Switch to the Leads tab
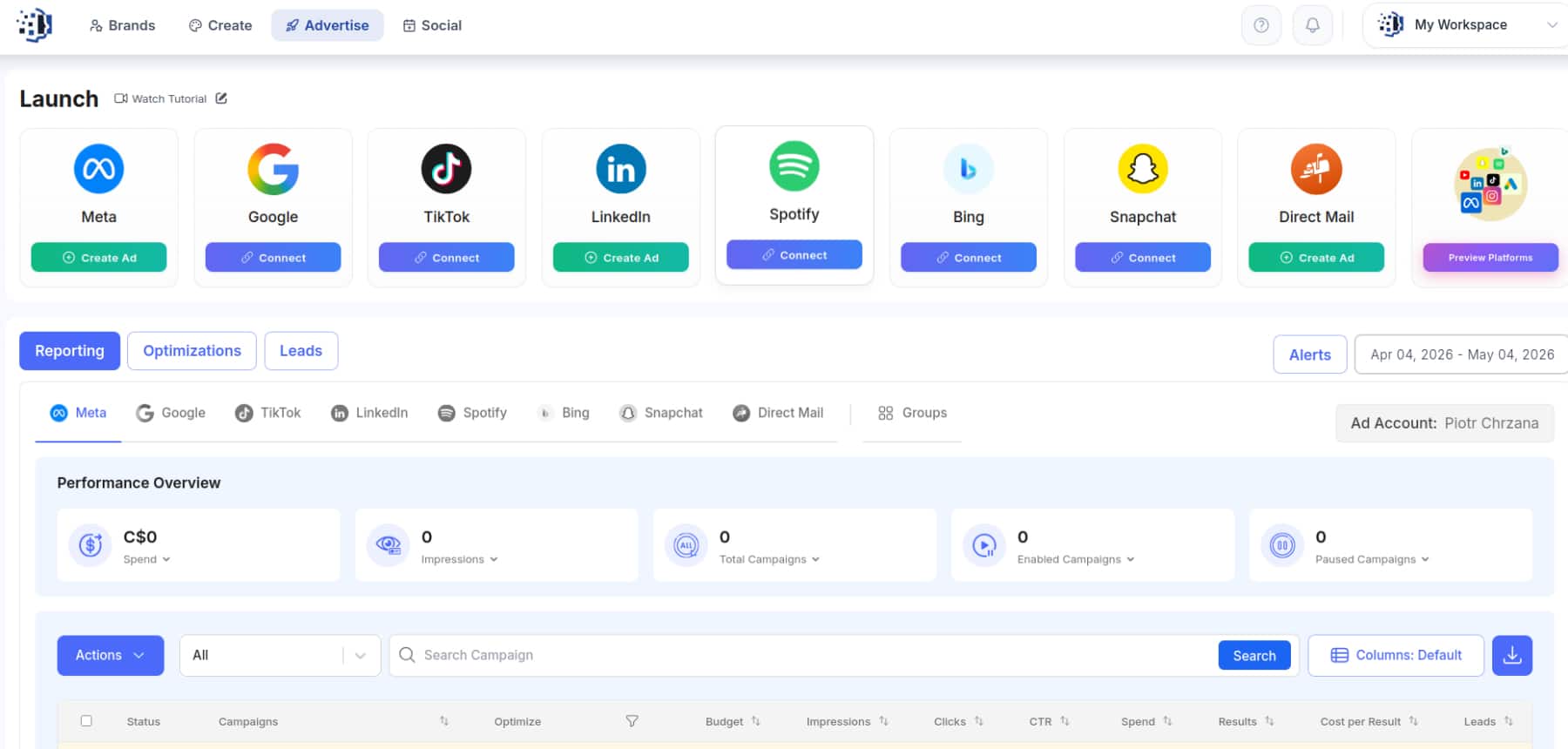1568x749 pixels. tap(301, 351)
